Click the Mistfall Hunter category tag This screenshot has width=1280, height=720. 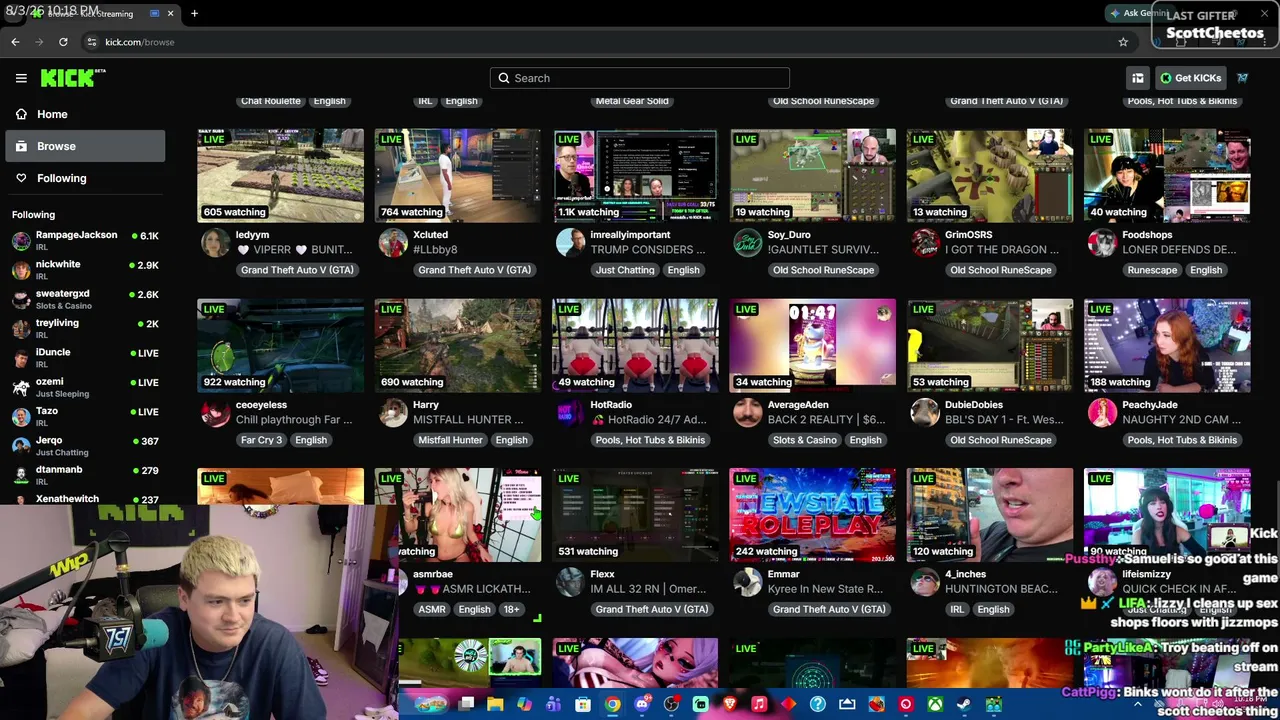[x=450, y=440]
